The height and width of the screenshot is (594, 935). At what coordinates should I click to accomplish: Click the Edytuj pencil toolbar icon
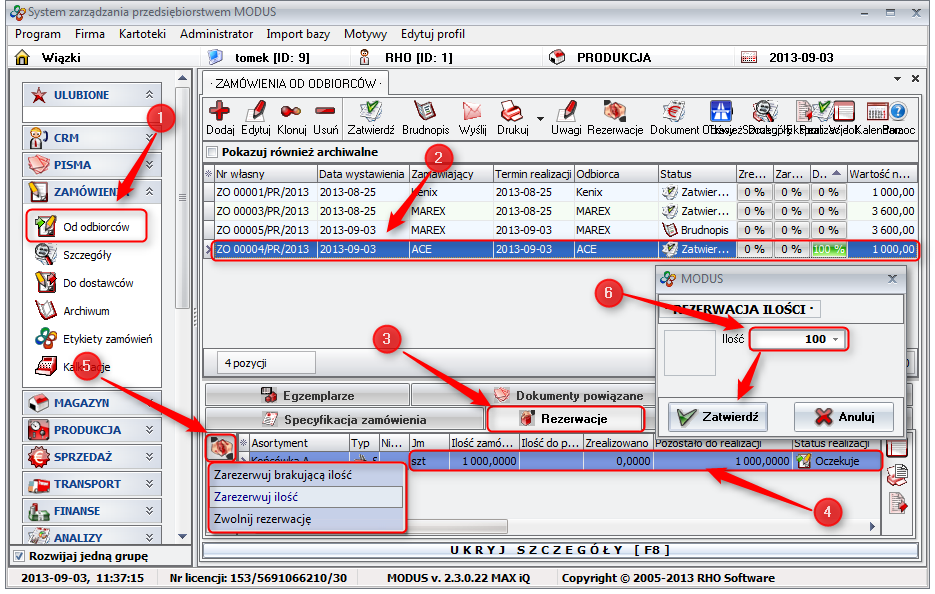256,112
